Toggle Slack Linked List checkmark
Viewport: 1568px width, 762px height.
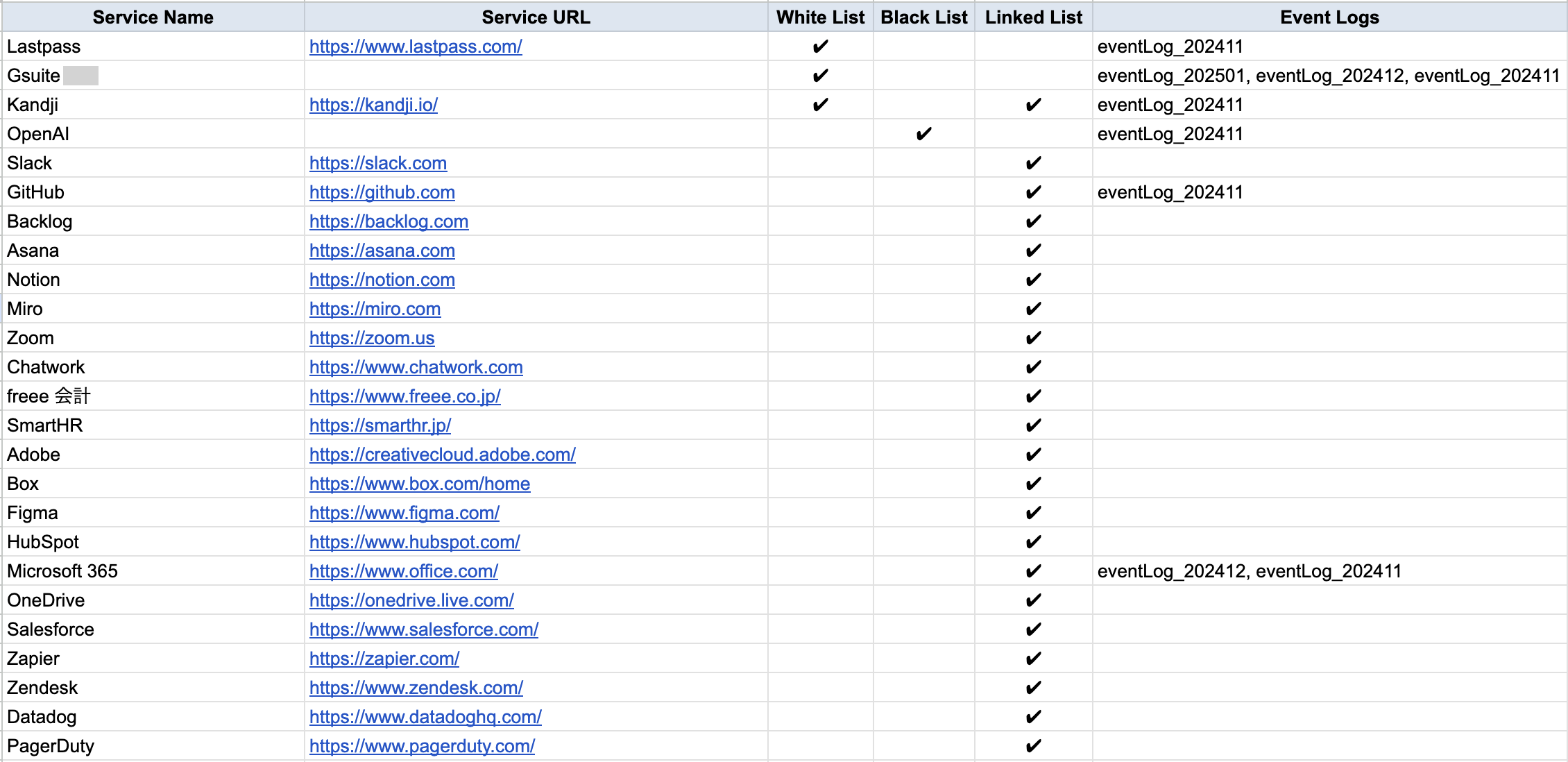[x=1033, y=163]
